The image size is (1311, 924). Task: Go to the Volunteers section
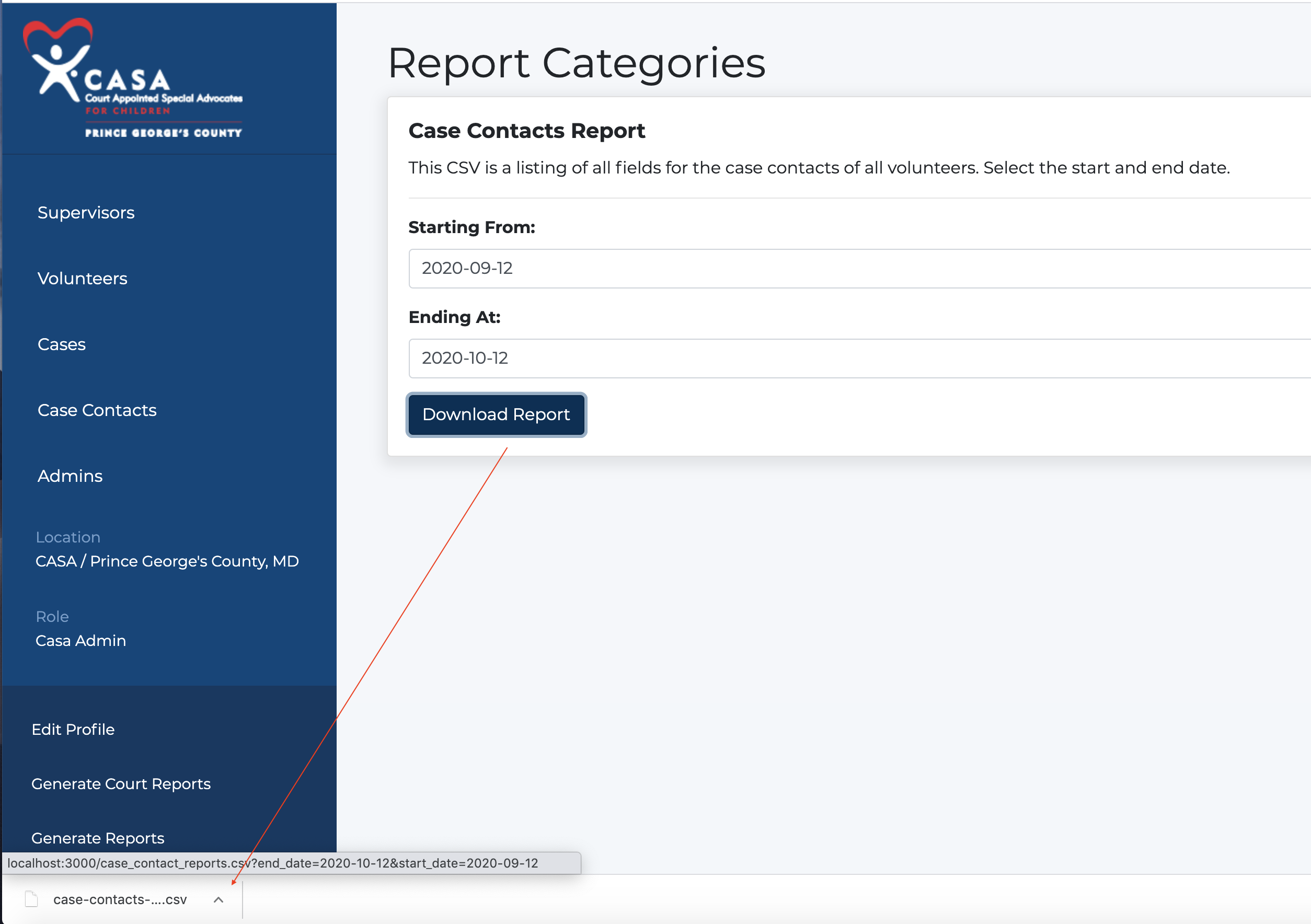pyautogui.click(x=82, y=279)
